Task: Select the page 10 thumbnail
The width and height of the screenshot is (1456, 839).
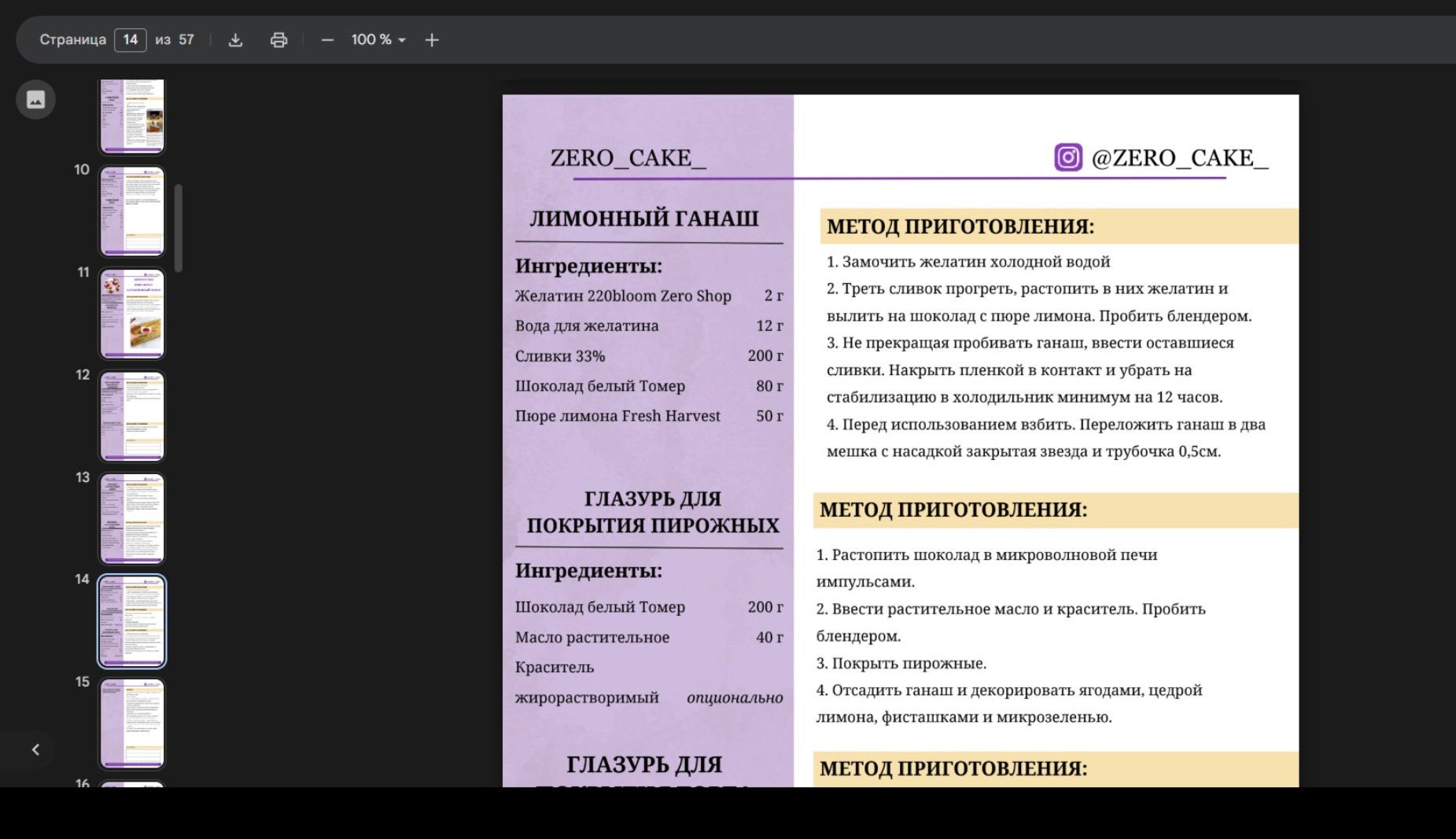Action: (x=132, y=212)
